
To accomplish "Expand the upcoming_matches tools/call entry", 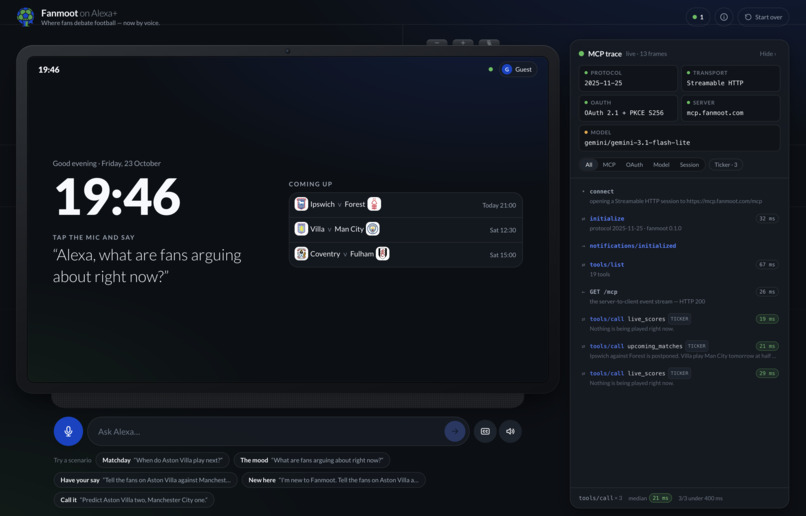I will click(680, 351).
